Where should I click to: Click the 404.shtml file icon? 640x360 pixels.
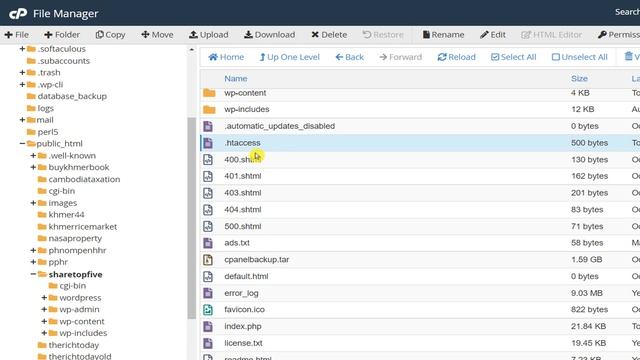[208, 210]
